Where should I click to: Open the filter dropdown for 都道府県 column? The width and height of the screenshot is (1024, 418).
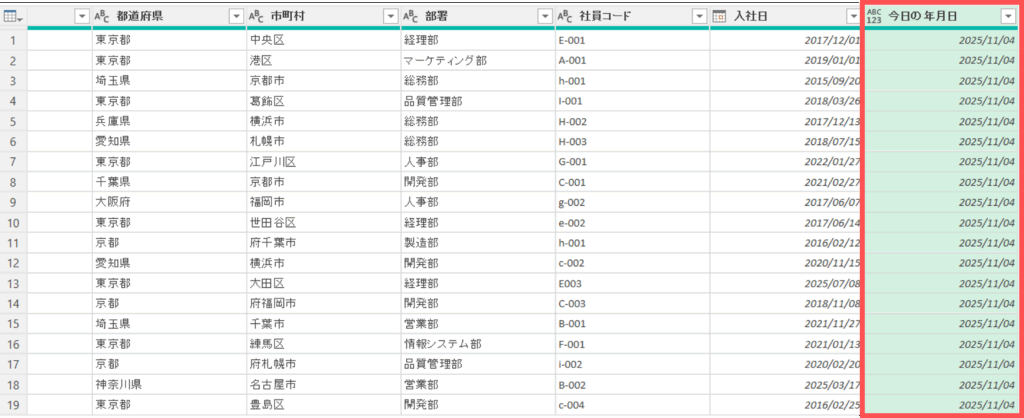(x=236, y=17)
